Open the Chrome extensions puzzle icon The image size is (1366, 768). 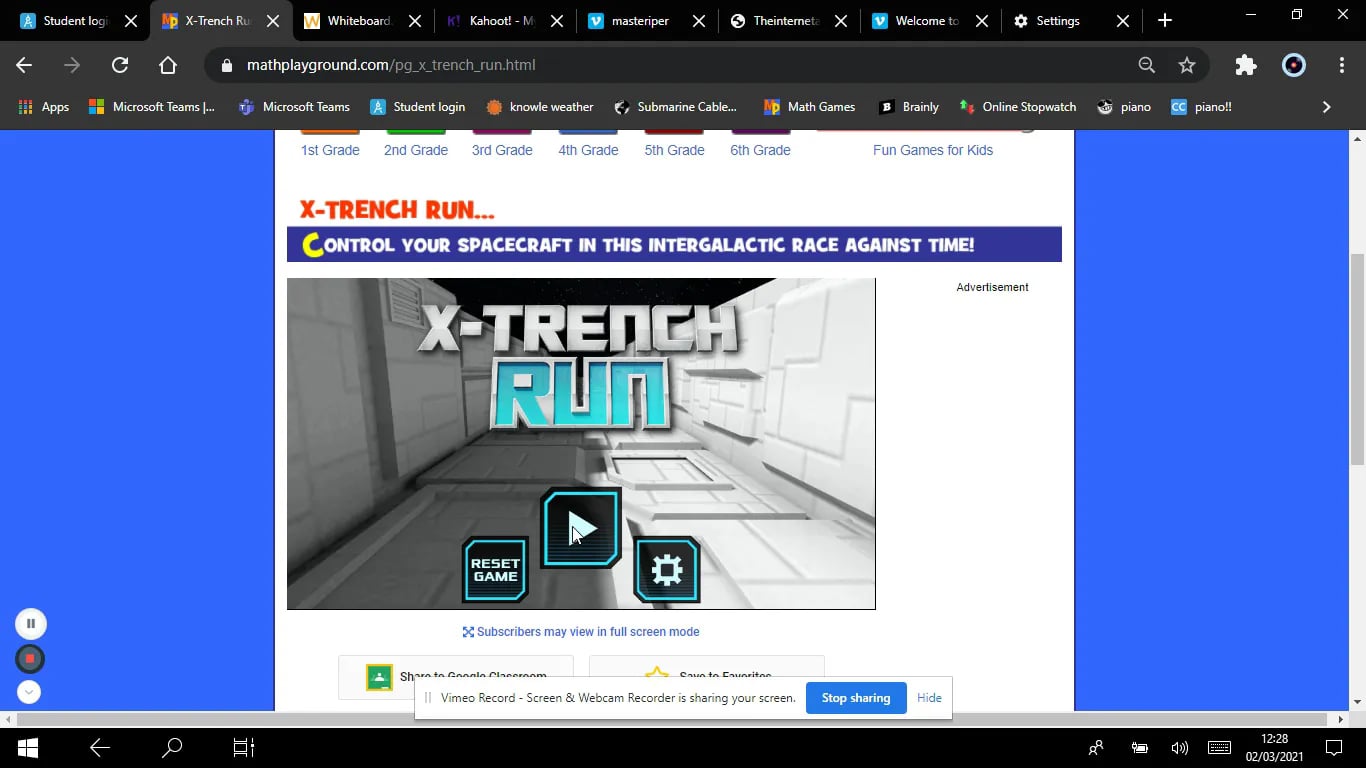[1246, 65]
